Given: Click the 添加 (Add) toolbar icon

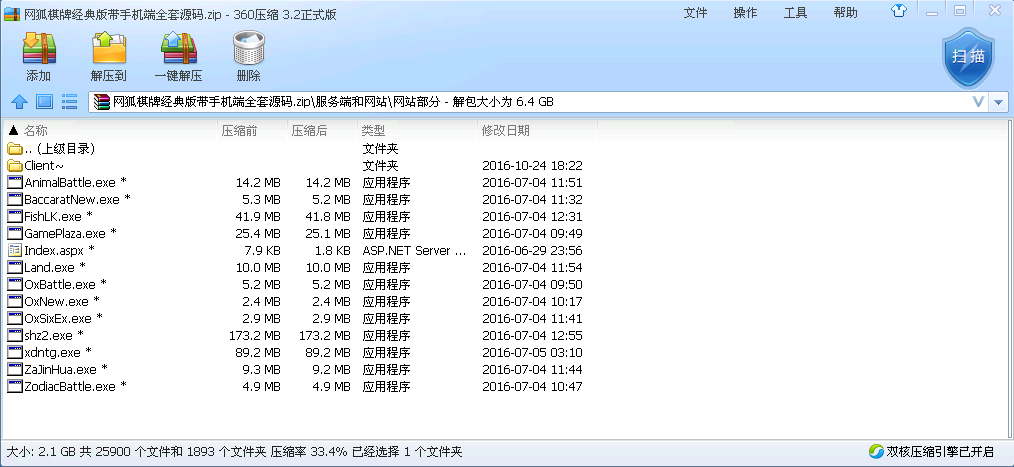Looking at the screenshot, I should (39, 56).
